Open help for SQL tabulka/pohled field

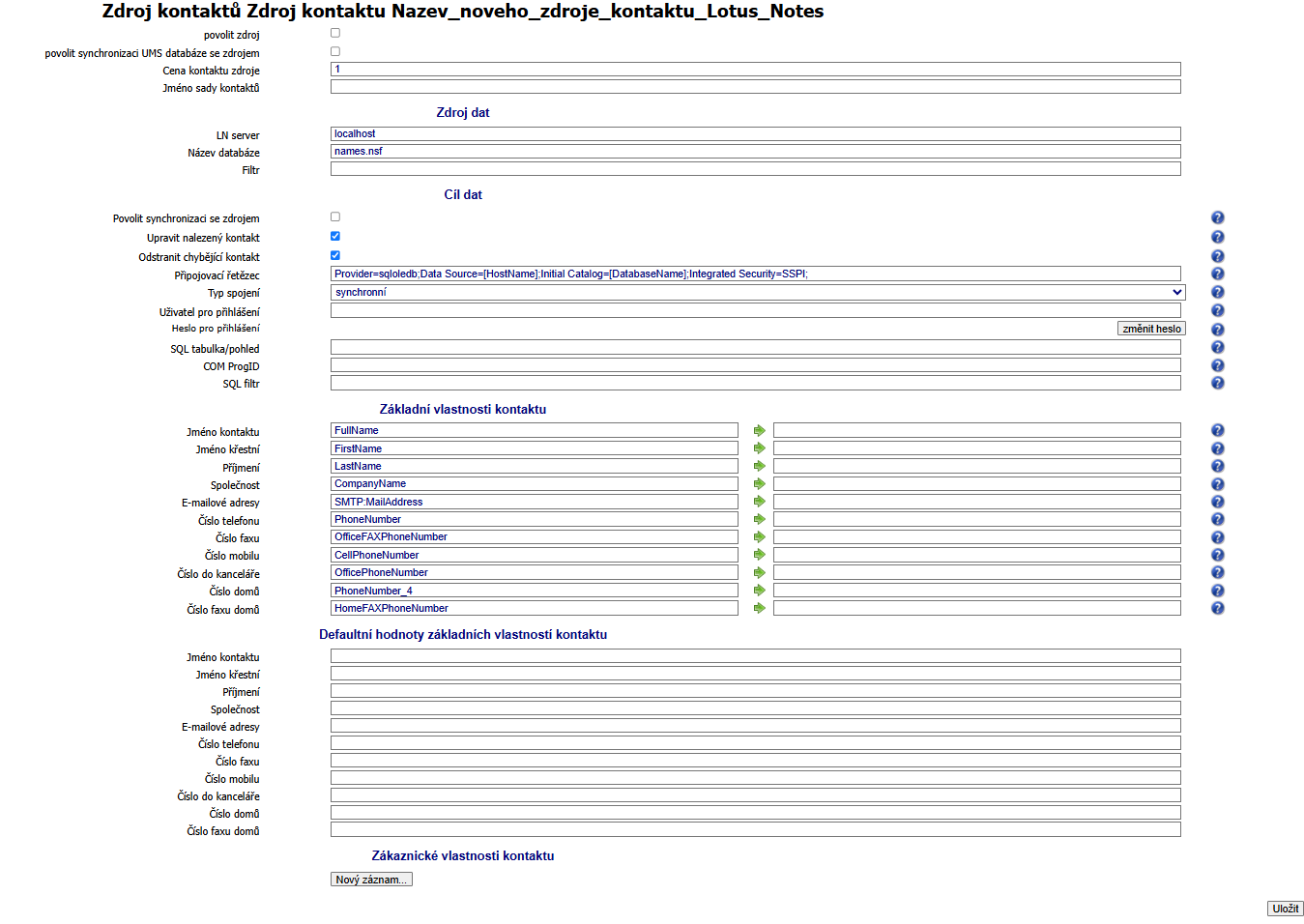pyautogui.click(x=1217, y=347)
